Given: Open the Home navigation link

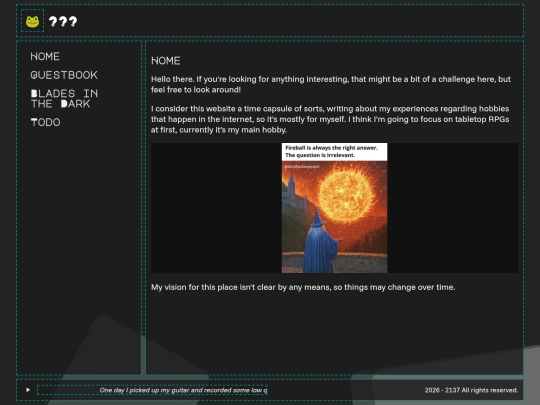Looking at the screenshot, I should pyautogui.click(x=45, y=56).
